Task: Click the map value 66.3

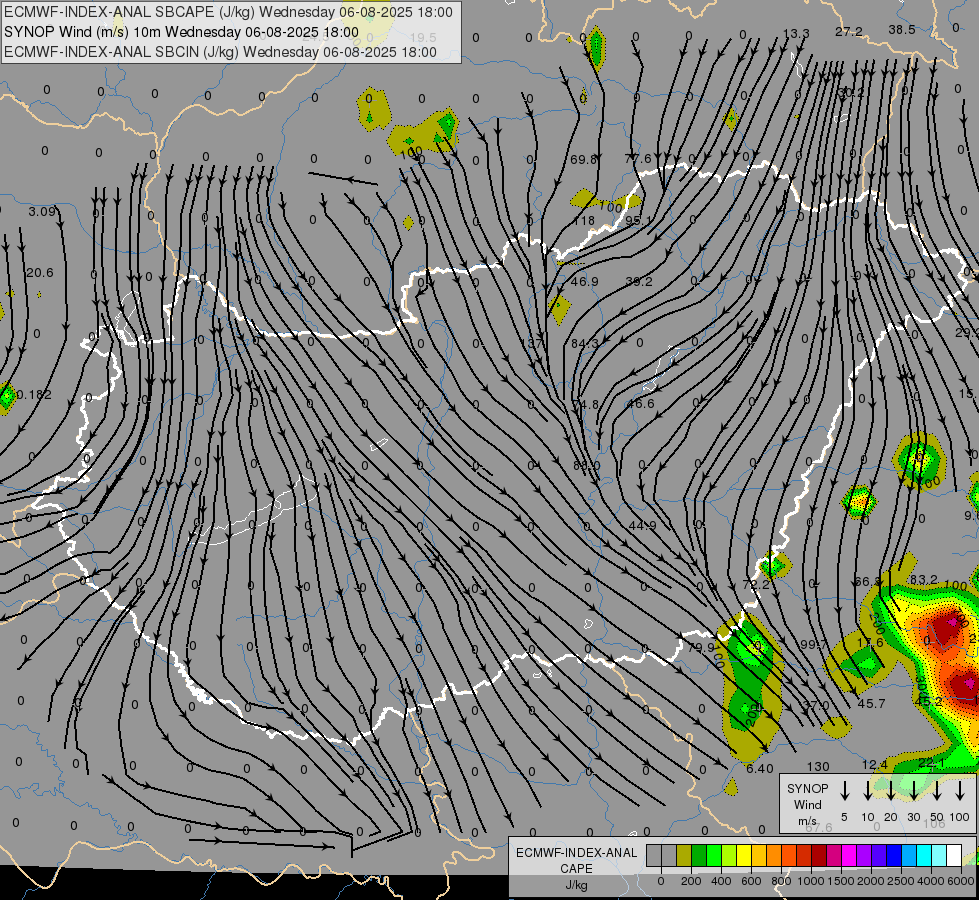Action: click(867, 582)
